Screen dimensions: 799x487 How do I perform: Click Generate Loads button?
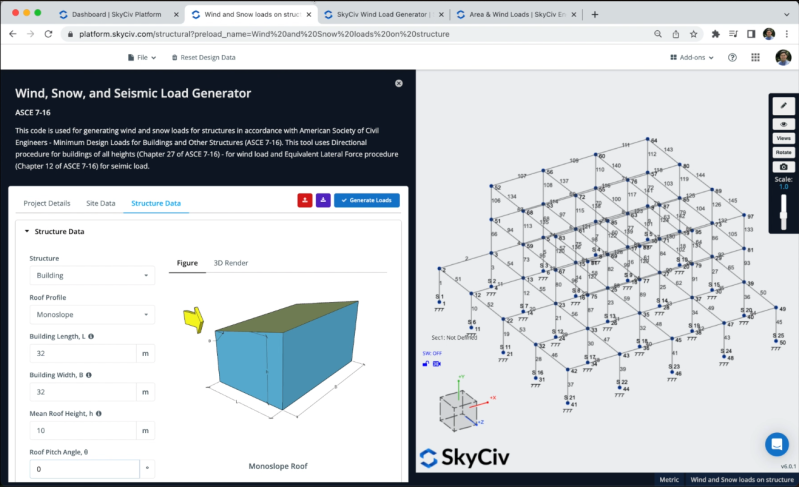point(367,200)
